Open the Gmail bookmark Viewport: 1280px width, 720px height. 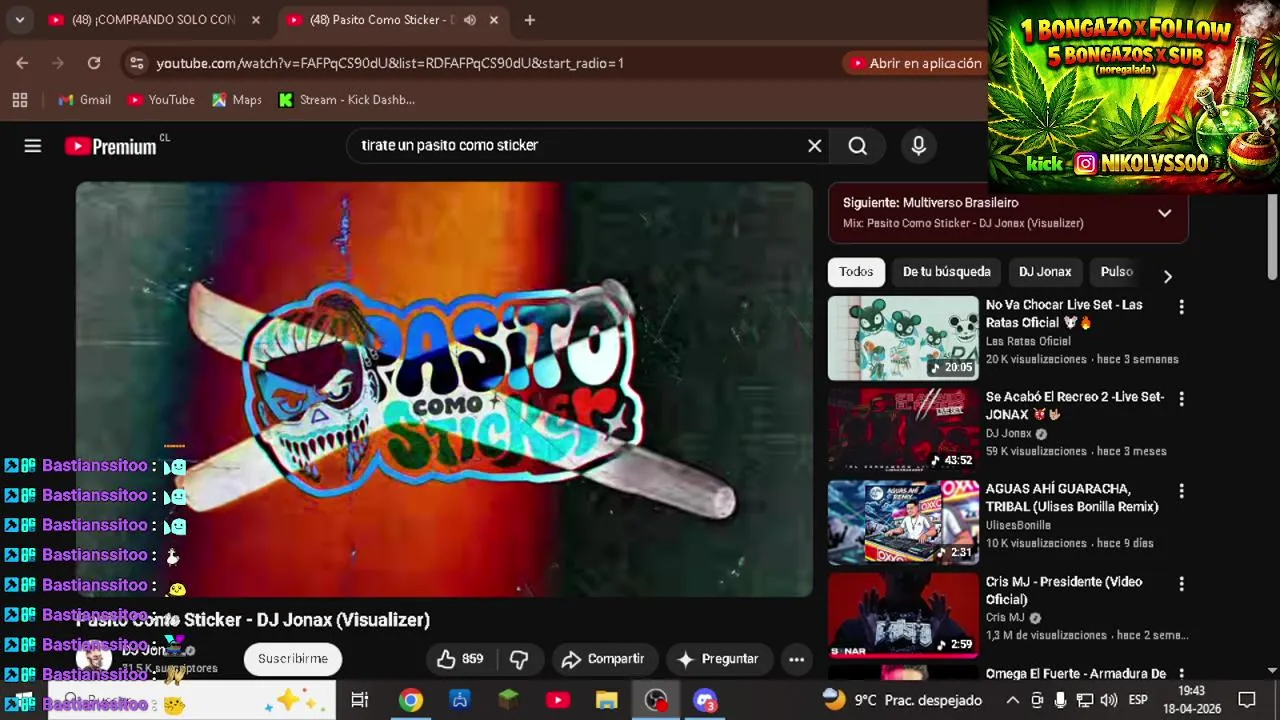pyautogui.click(x=85, y=100)
